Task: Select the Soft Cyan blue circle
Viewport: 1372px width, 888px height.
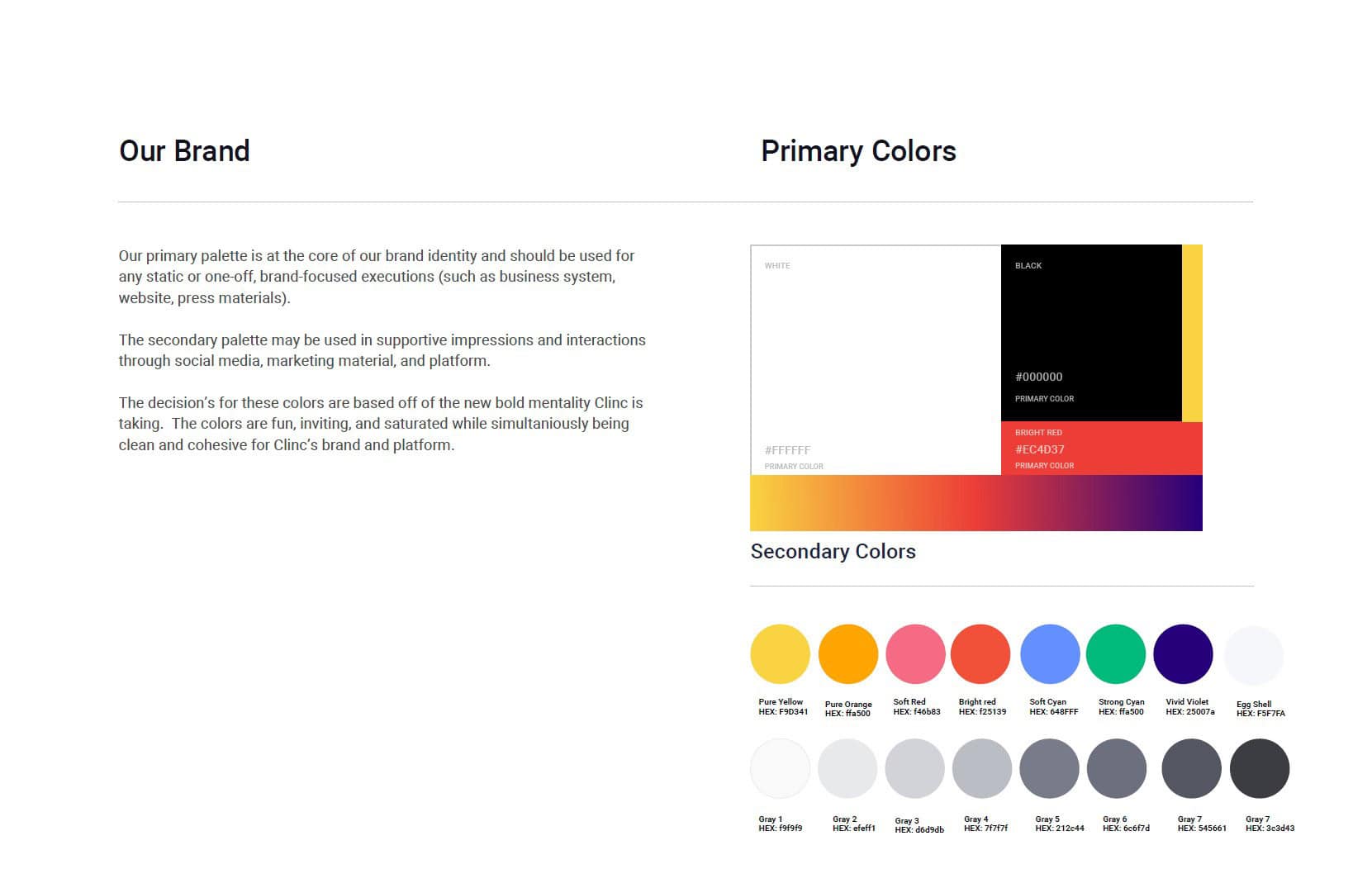Action: (1050, 654)
